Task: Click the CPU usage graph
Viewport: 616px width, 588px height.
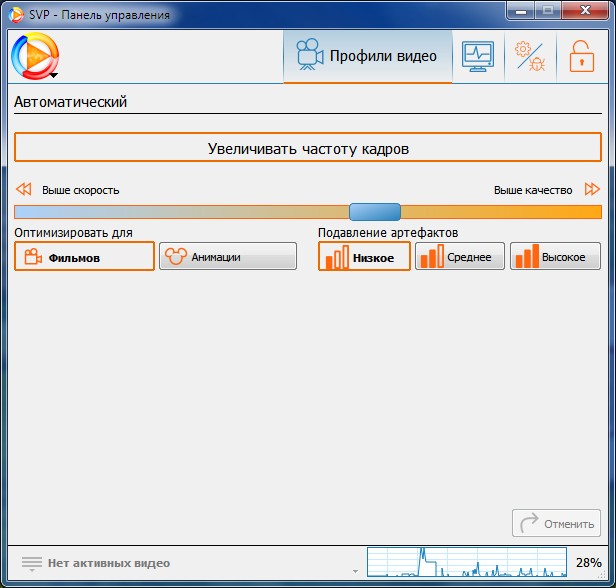Action: (x=467, y=562)
